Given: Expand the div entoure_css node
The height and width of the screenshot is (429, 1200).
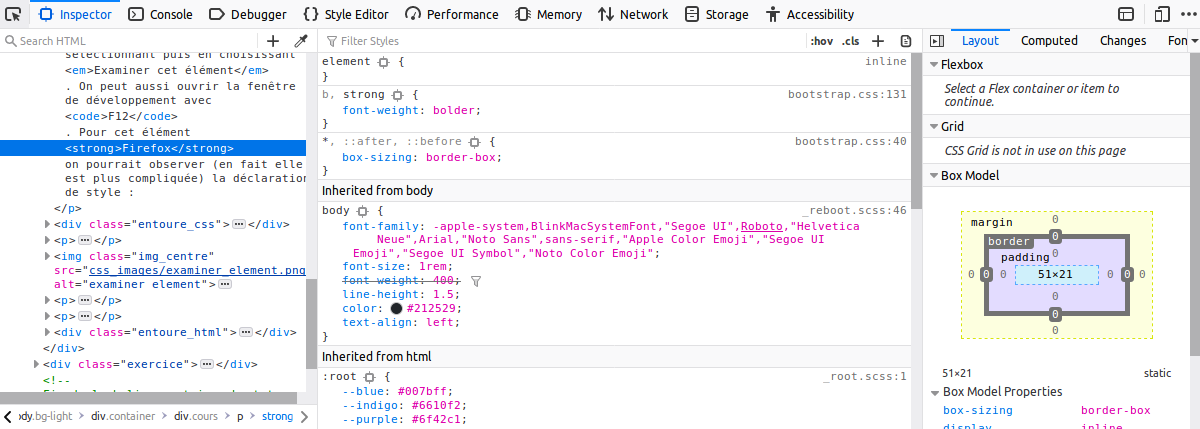Looking at the screenshot, I should [x=48, y=224].
